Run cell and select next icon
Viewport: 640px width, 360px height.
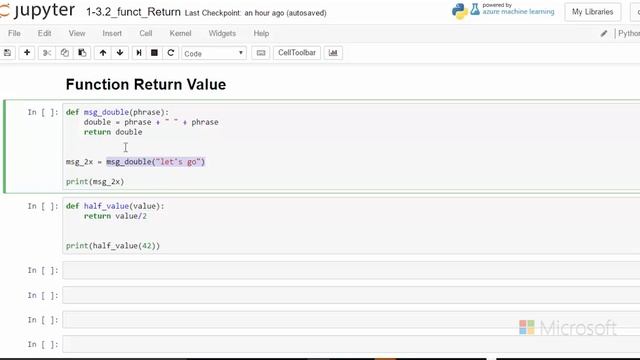click(x=139, y=53)
